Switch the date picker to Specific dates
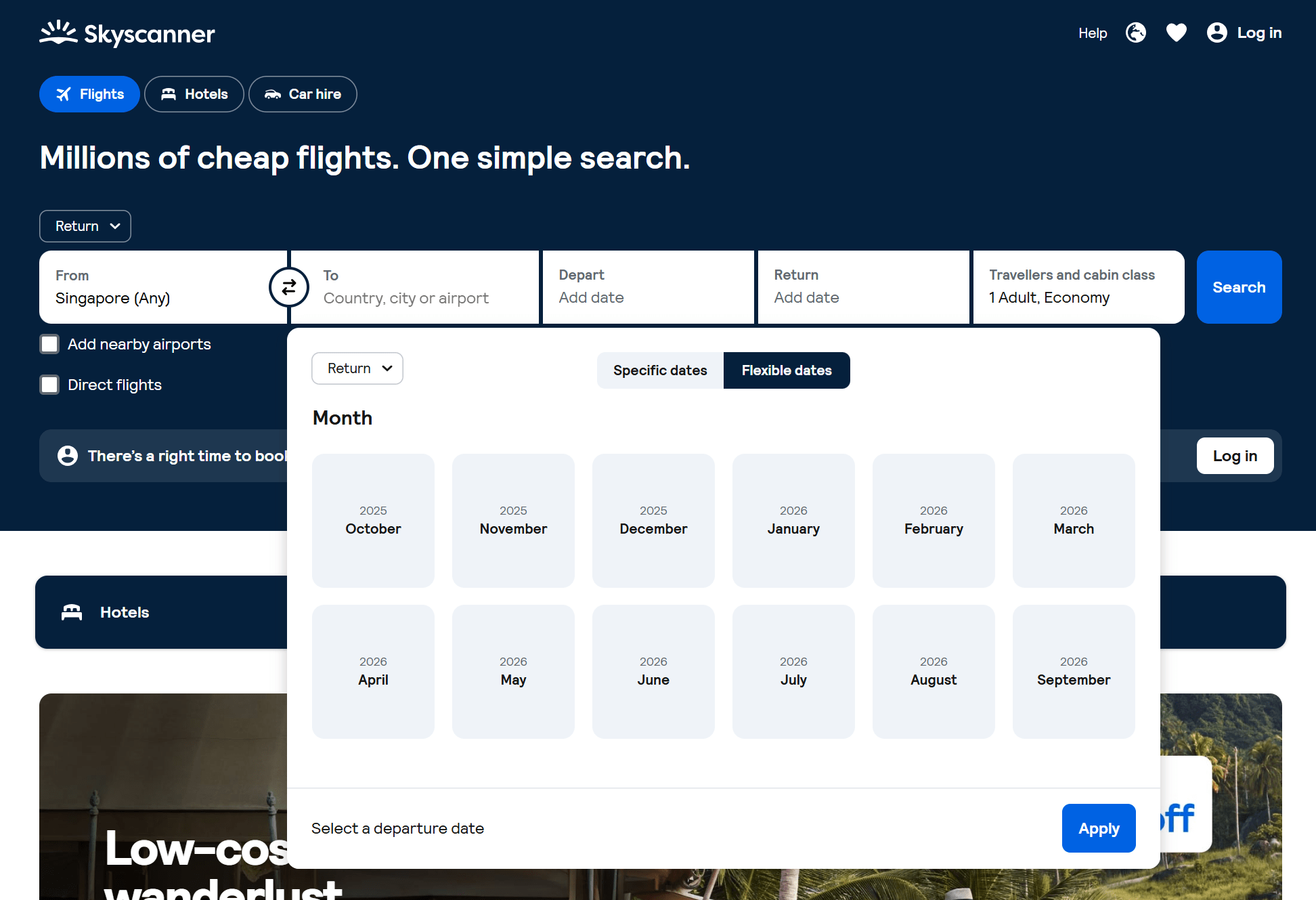Screen dimensions: 1316x900 [x=659, y=370]
